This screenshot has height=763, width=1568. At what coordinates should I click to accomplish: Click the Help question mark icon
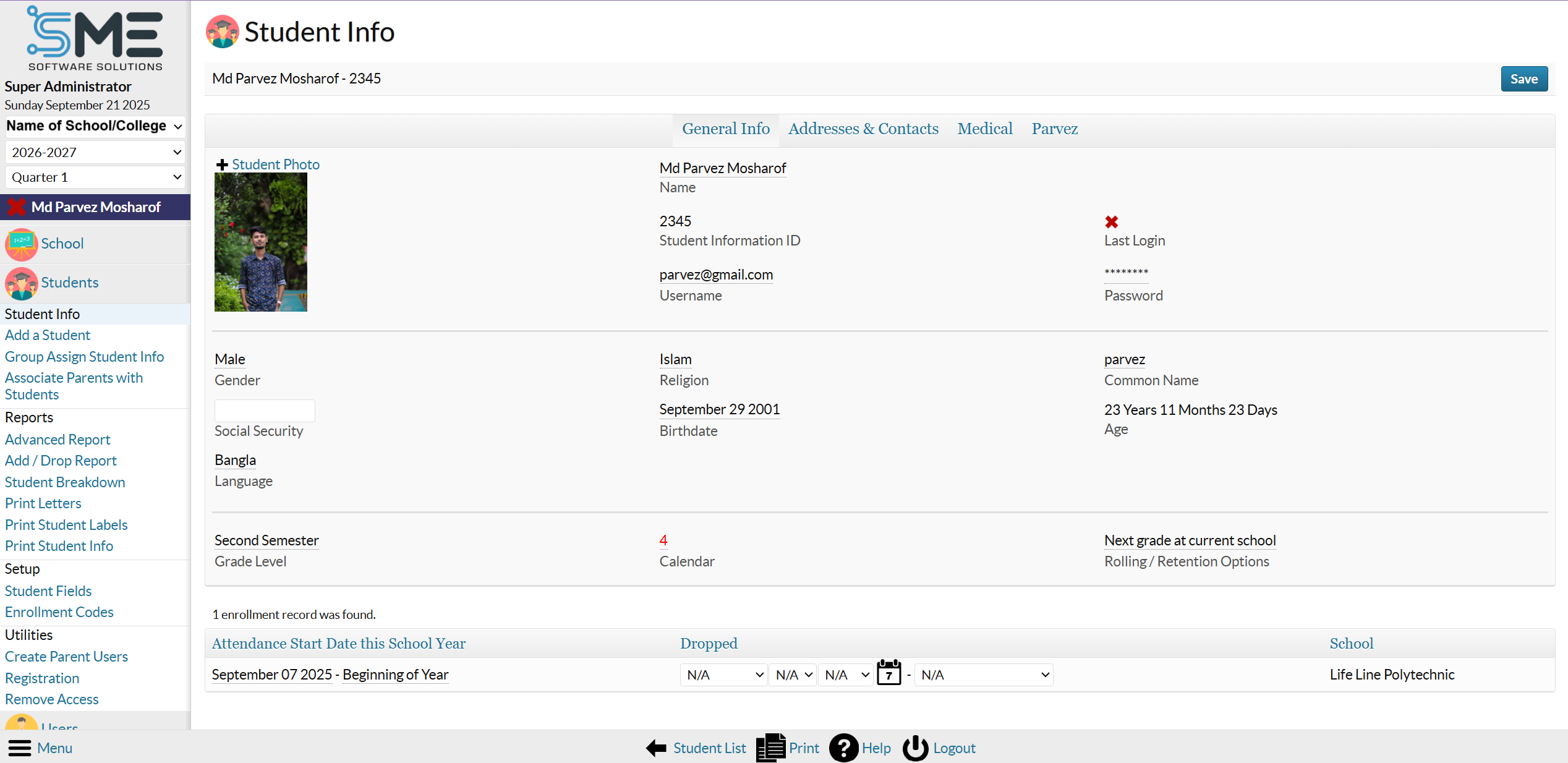(x=843, y=748)
